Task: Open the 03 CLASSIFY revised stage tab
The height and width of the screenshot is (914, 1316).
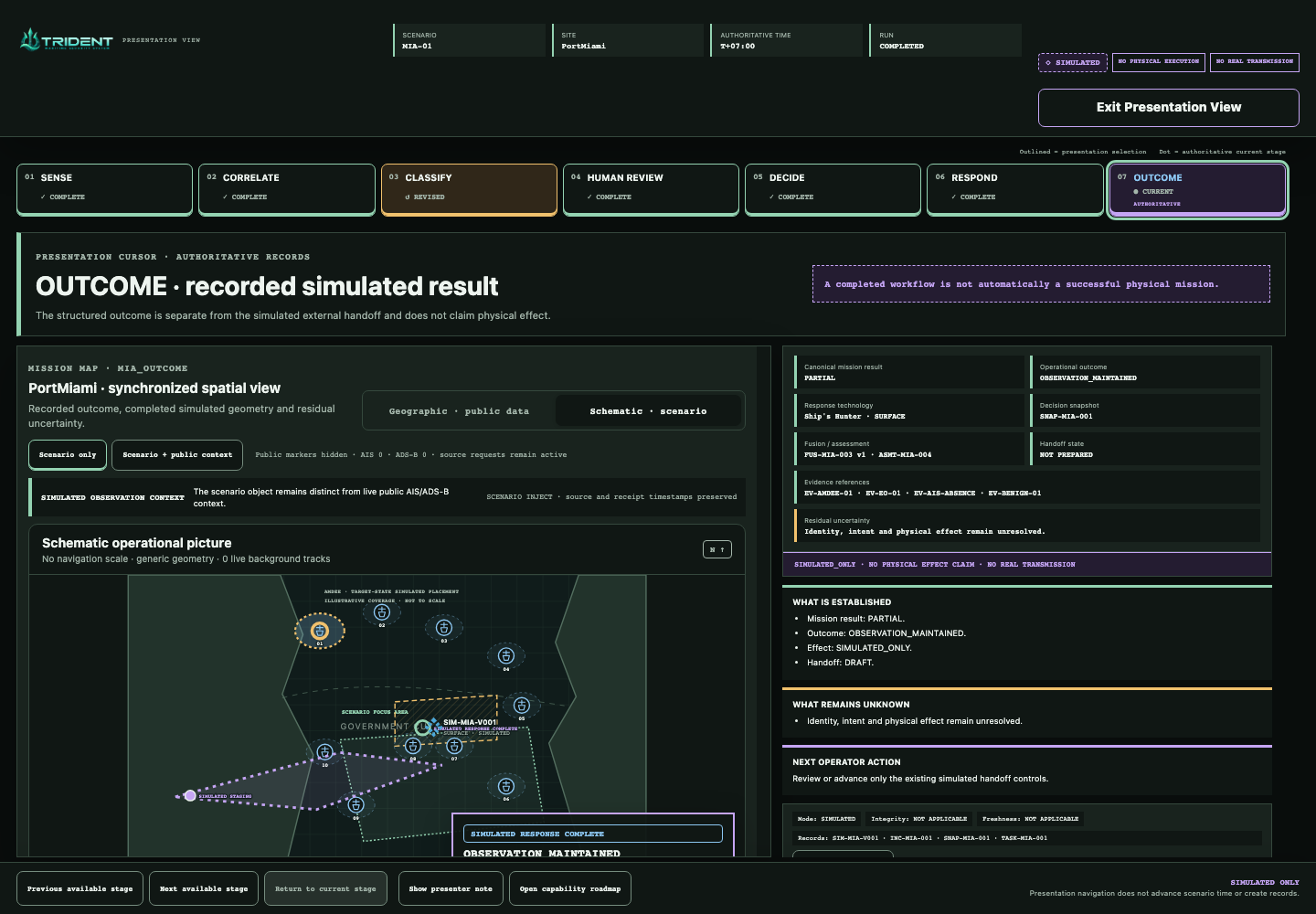Action: tap(469, 188)
